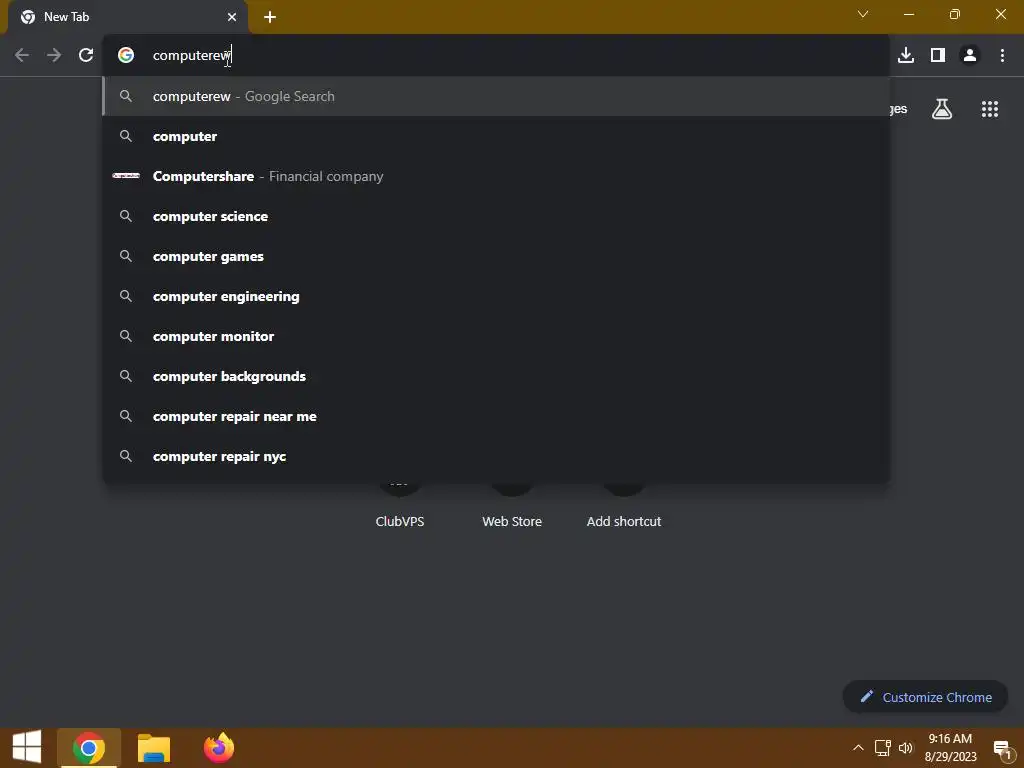Open the profile avatar icon
The height and width of the screenshot is (768, 1024).
[x=970, y=55]
